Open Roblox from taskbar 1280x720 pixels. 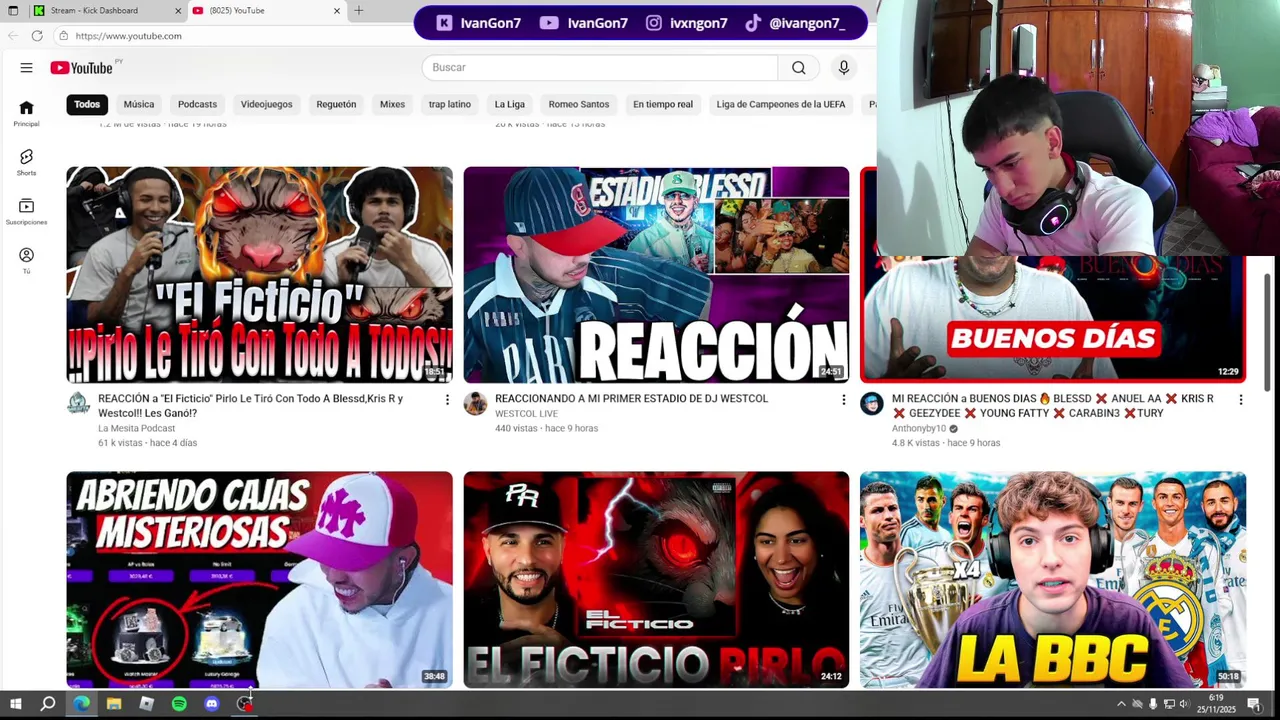146,704
